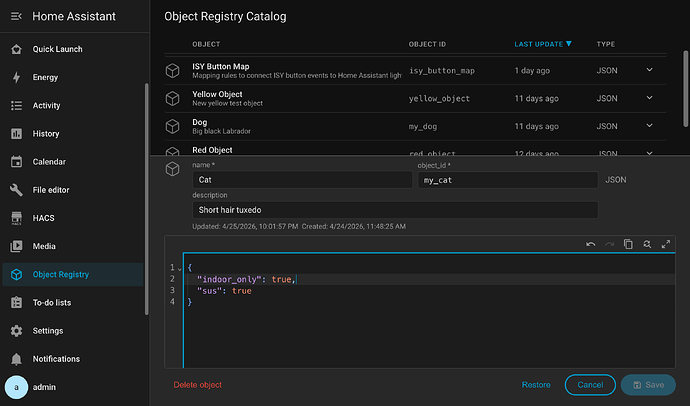This screenshot has height=406, width=690.
Task: Open find and replace in the editor
Action: tap(647, 244)
